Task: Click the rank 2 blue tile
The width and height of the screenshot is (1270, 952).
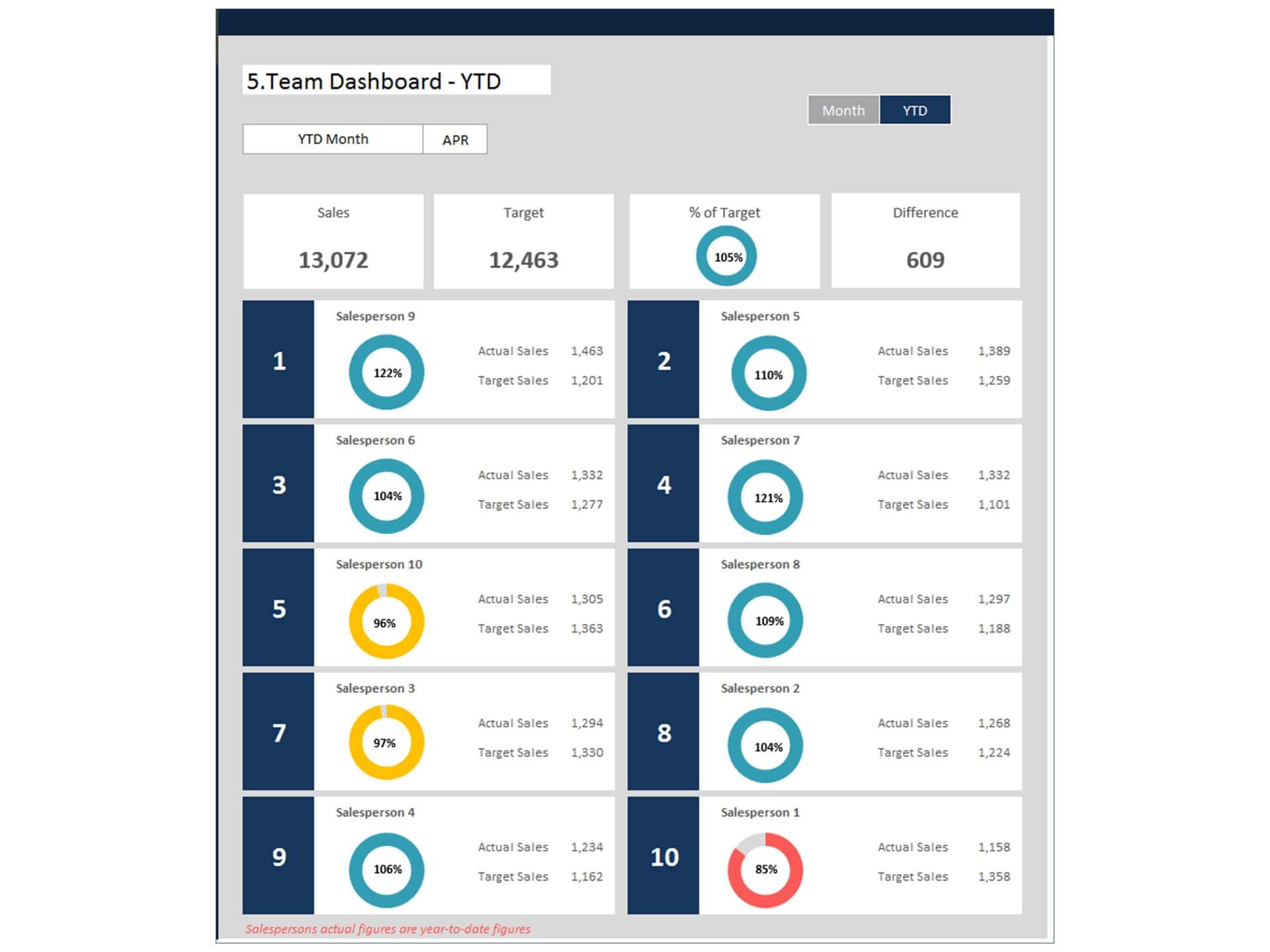Action: coord(663,360)
